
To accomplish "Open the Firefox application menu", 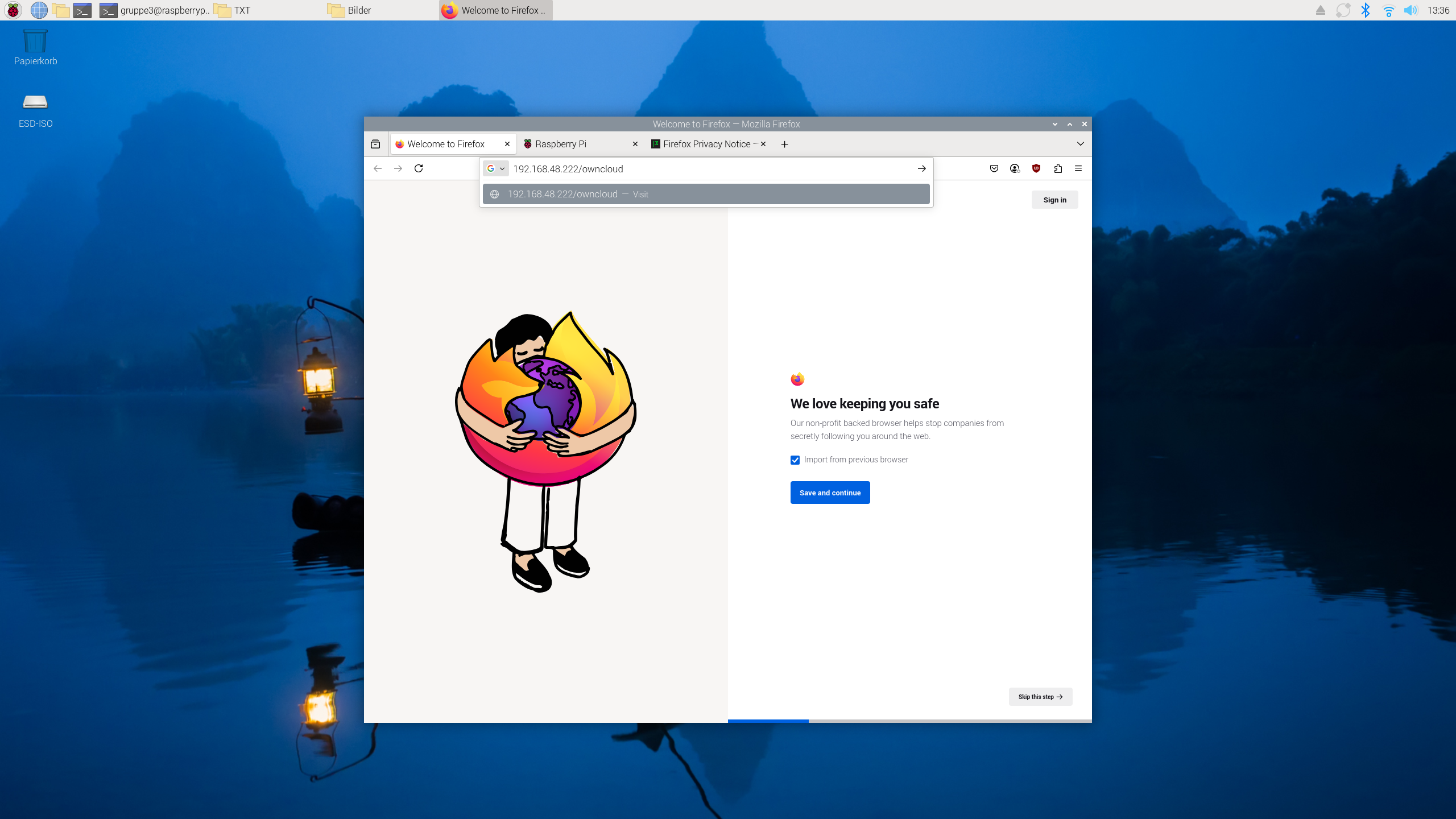I will (1078, 168).
